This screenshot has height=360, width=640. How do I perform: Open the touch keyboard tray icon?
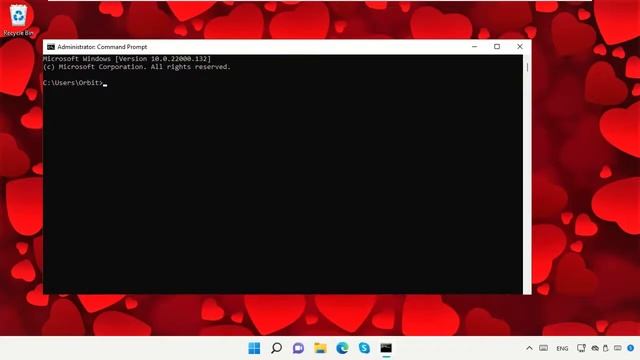[543, 348]
